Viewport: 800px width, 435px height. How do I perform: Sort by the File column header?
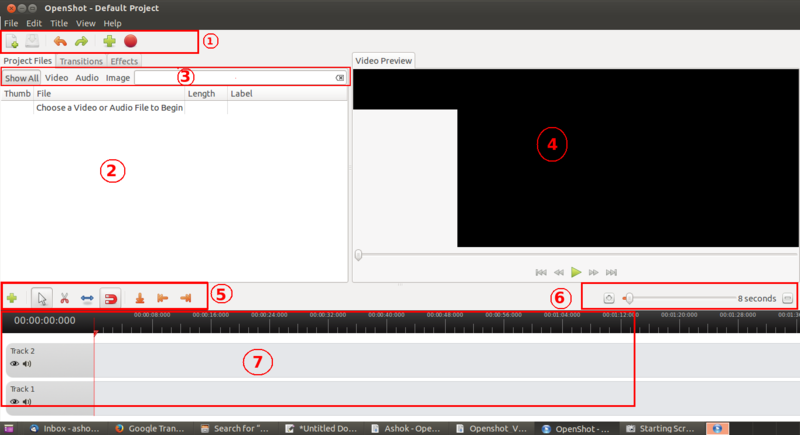click(x=109, y=94)
